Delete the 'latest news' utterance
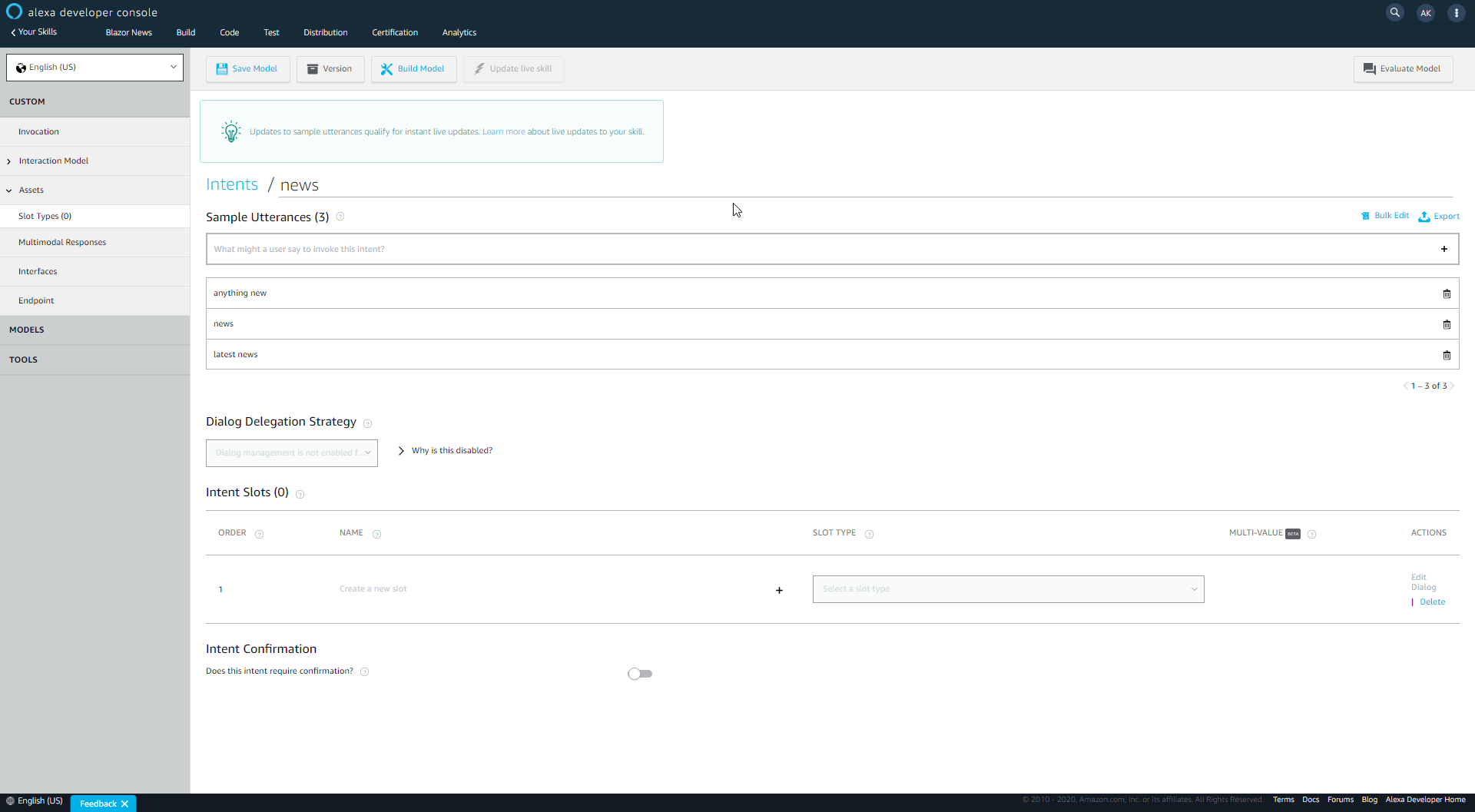This screenshot has height=812, width=1475. [x=1447, y=355]
